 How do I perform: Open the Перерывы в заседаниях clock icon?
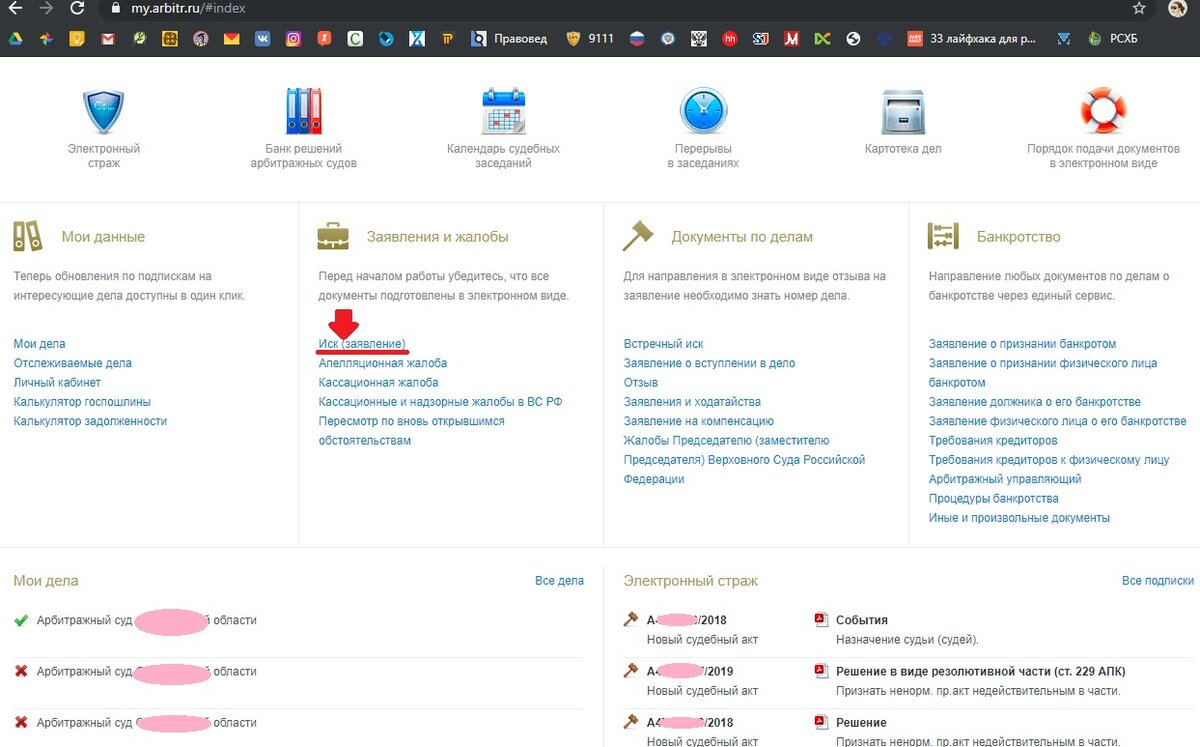[703, 111]
